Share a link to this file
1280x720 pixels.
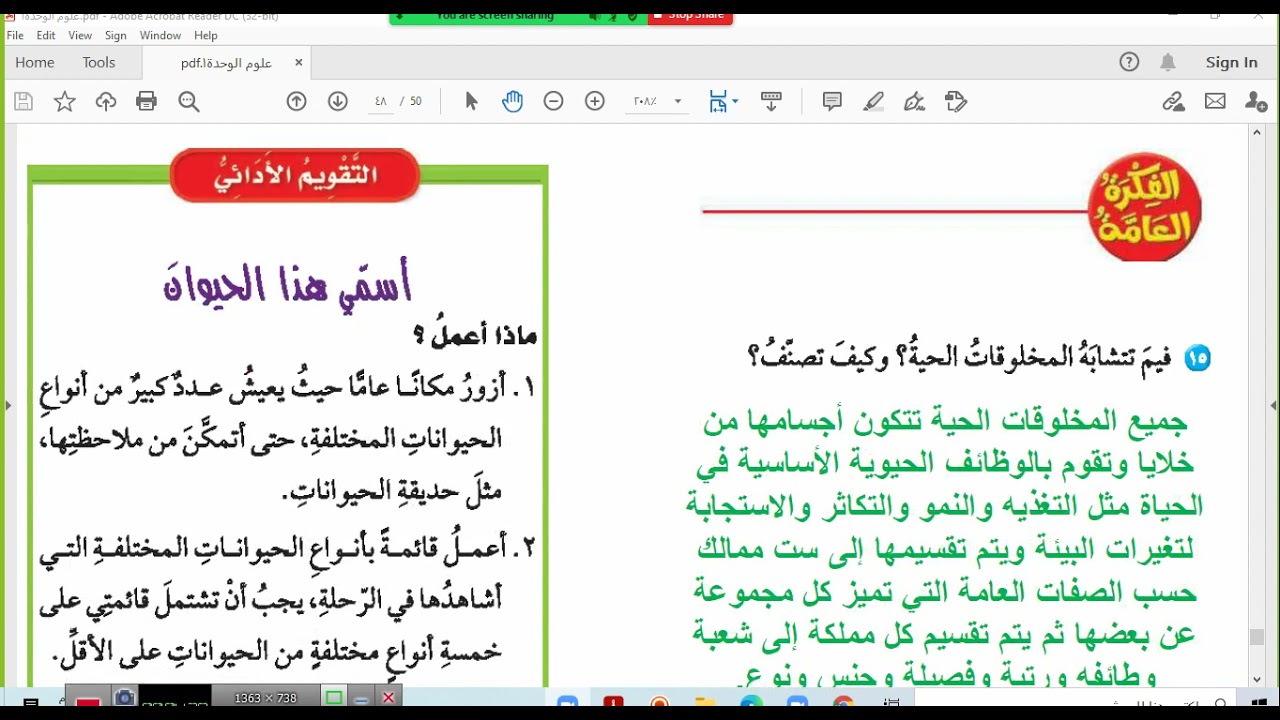point(1174,101)
